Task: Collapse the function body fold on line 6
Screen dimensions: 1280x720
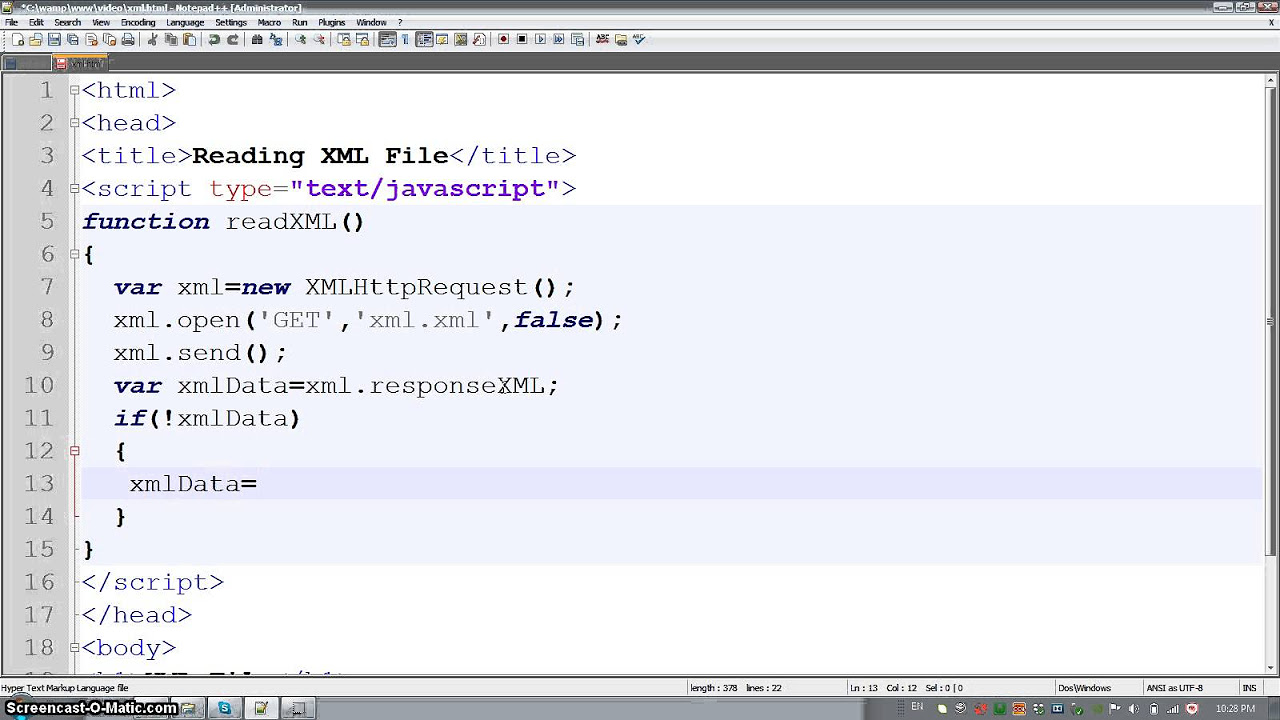Action: [74, 254]
